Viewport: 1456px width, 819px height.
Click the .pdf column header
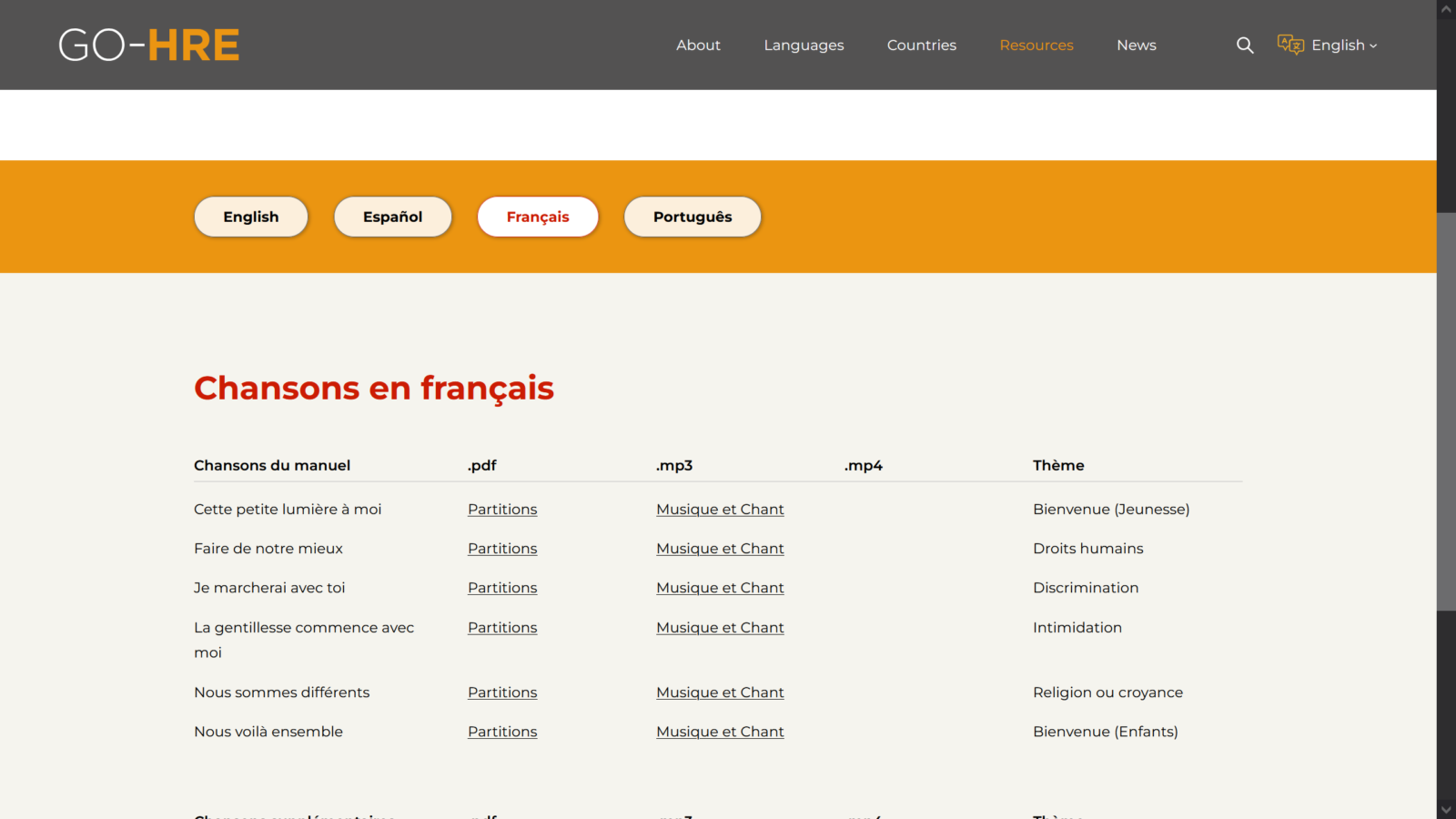pyautogui.click(x=482, y=465)
